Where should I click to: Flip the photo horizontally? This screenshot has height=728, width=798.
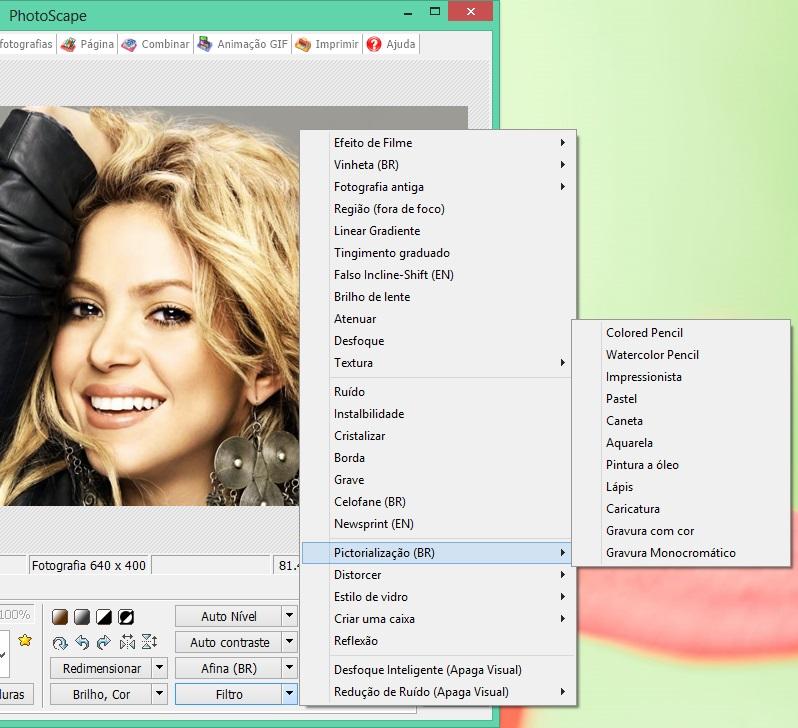127,642
